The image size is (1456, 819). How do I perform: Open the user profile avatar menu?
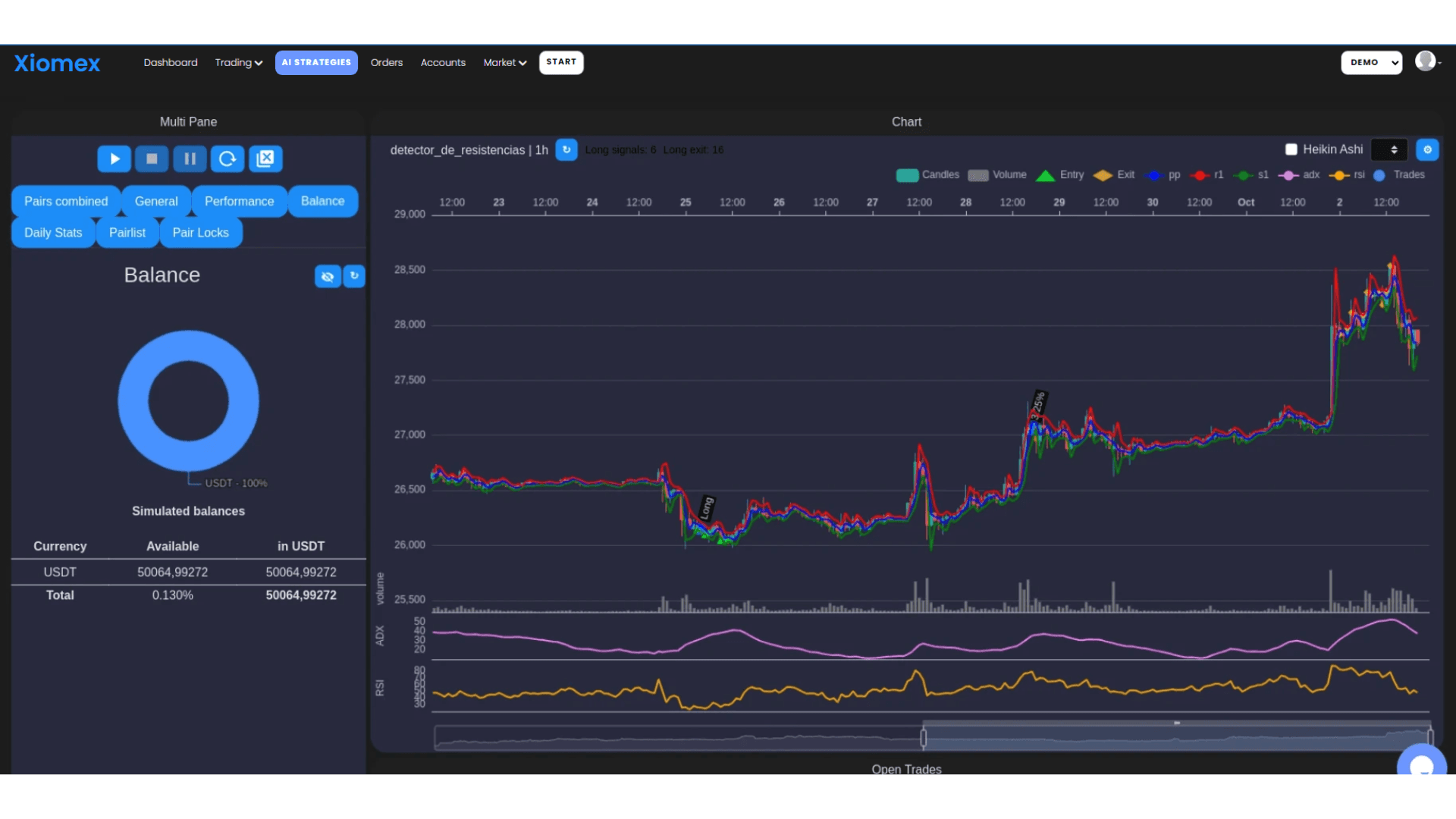(1426, 61)
